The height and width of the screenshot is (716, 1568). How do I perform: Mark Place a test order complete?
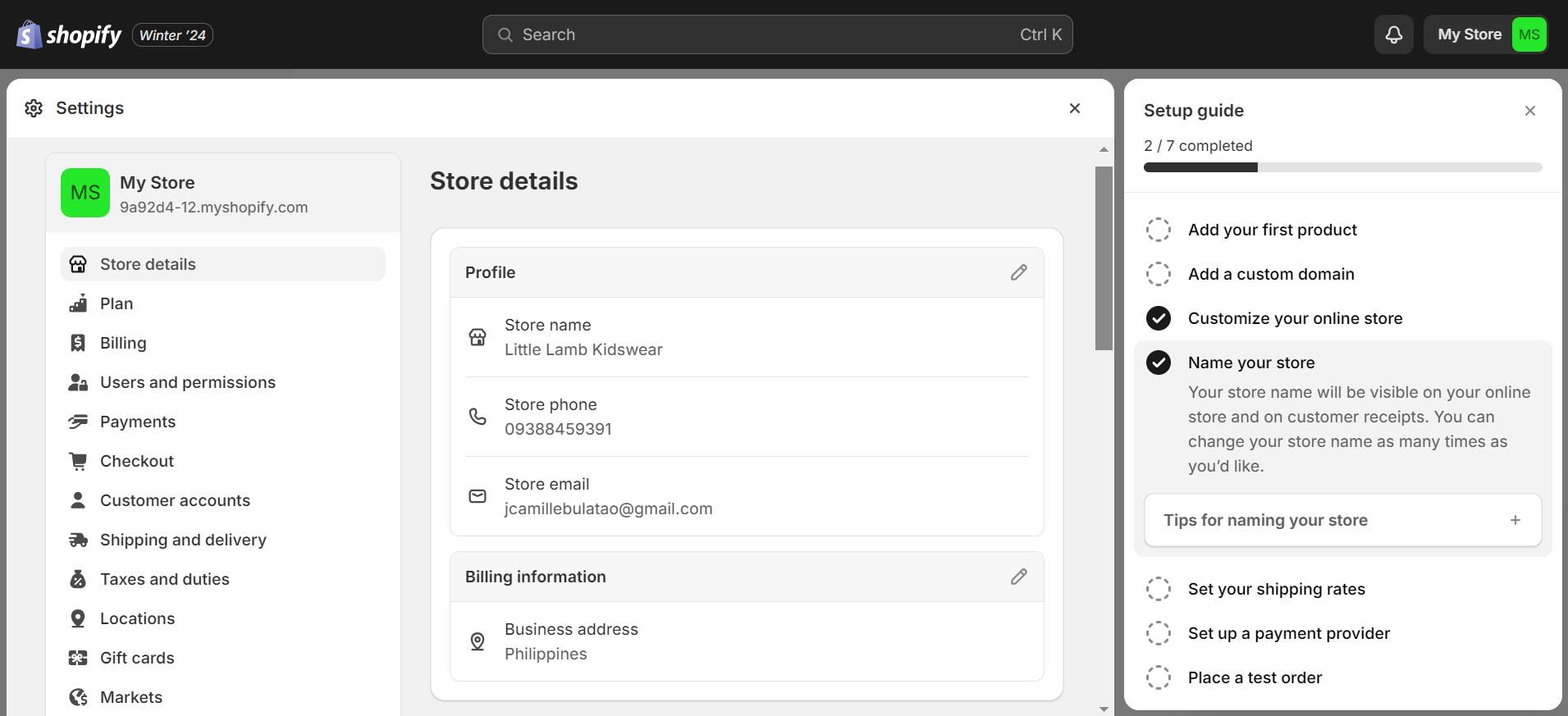pyautogui.click(x=1159, y=677)
